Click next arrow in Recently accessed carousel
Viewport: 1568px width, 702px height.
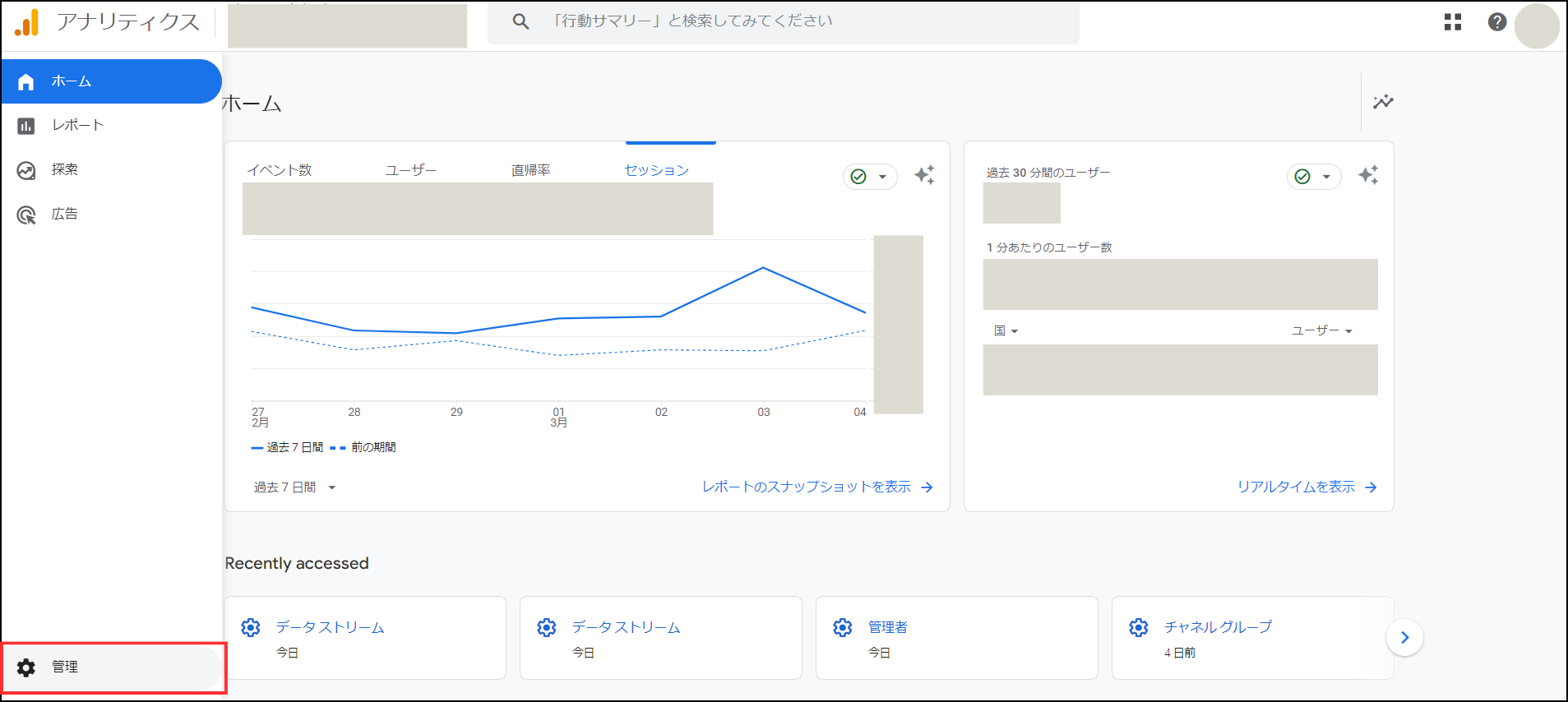1405,638
